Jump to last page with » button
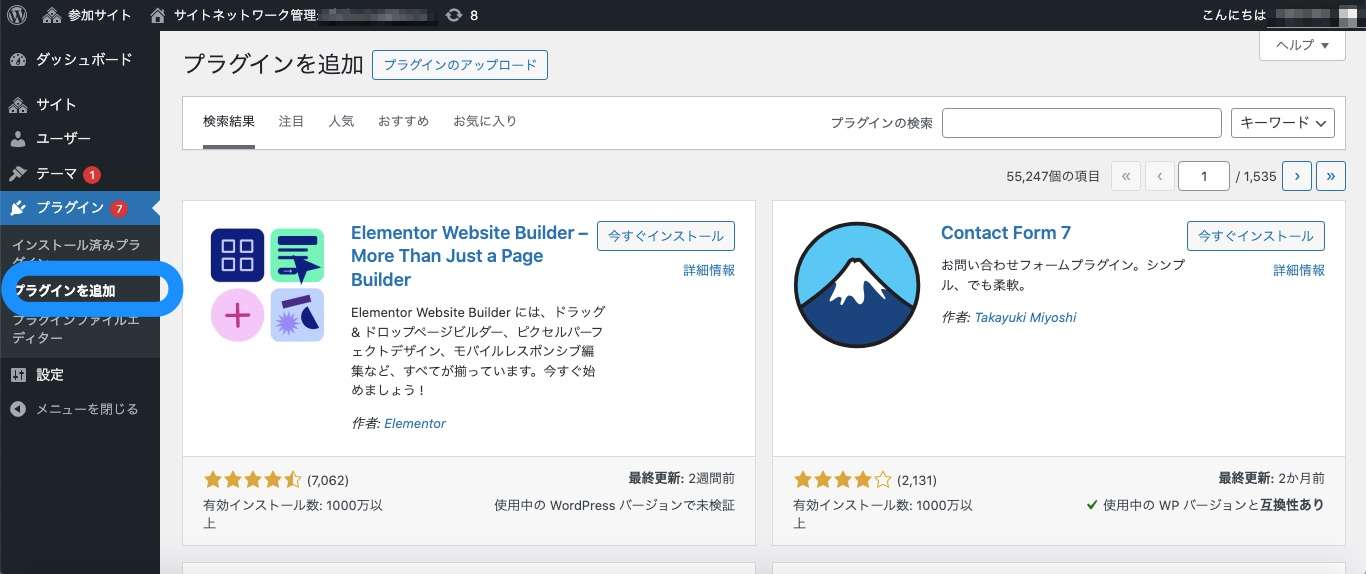 coord(1331,176)
